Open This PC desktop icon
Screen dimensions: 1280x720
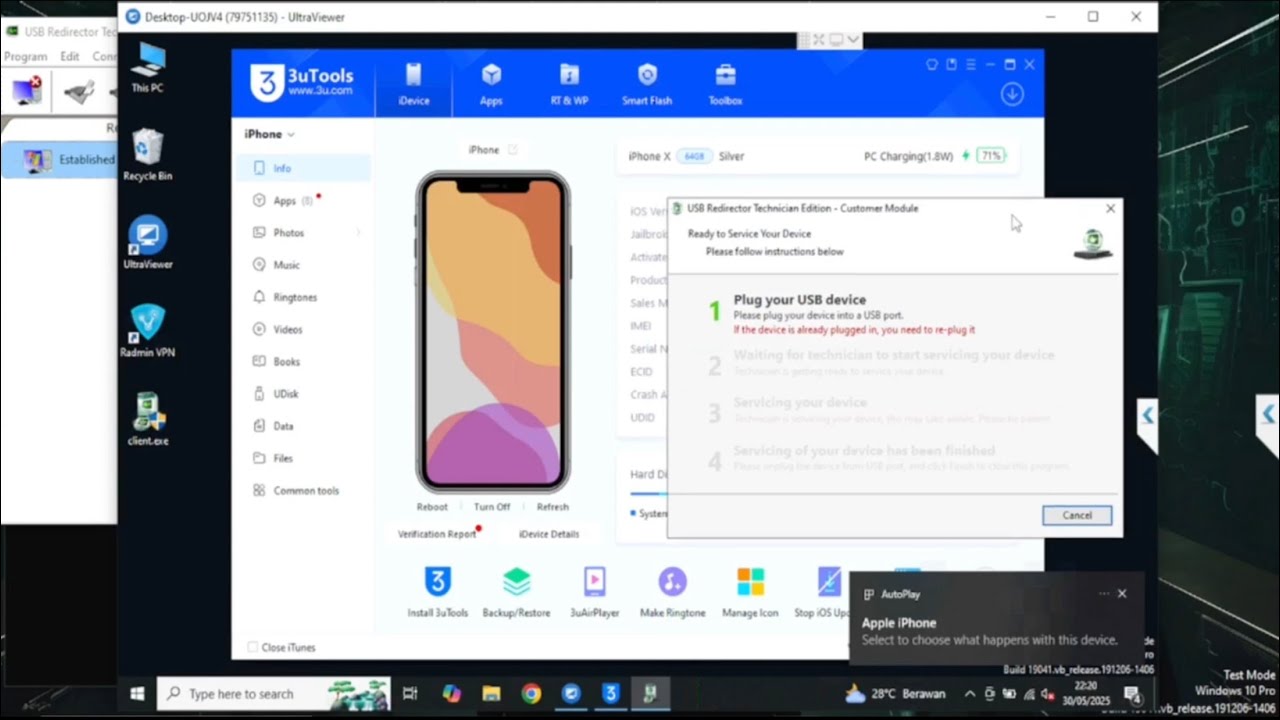[x=147, y=67]
